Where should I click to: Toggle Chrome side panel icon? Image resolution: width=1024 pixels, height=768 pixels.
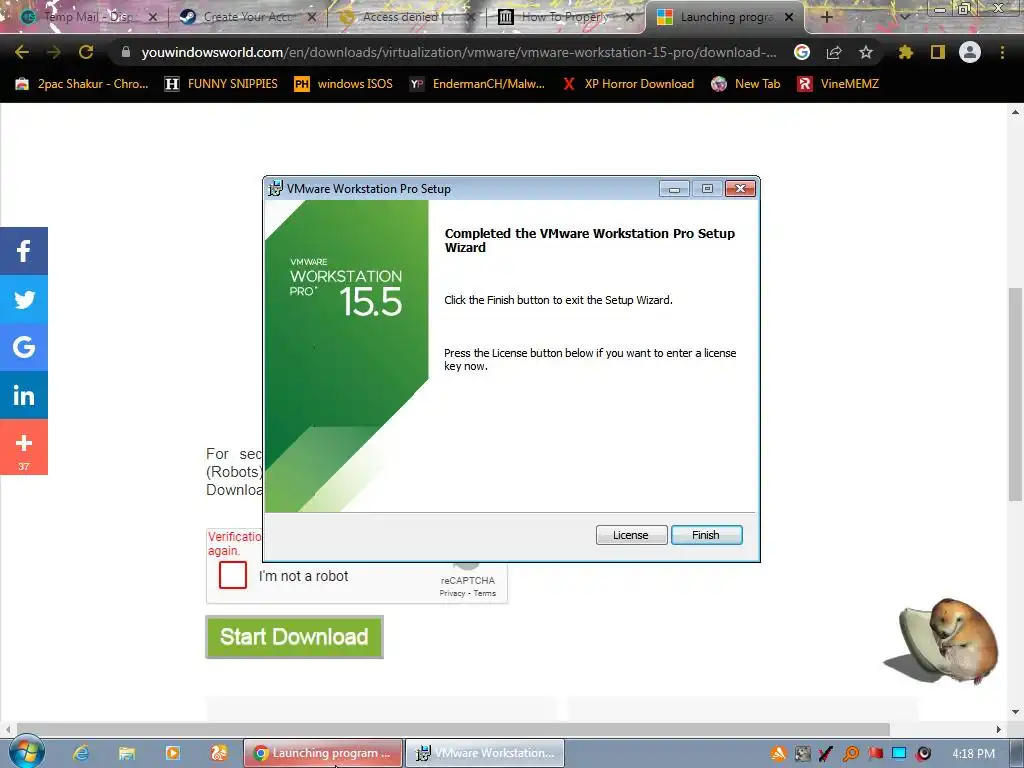[x=938, y=52]
